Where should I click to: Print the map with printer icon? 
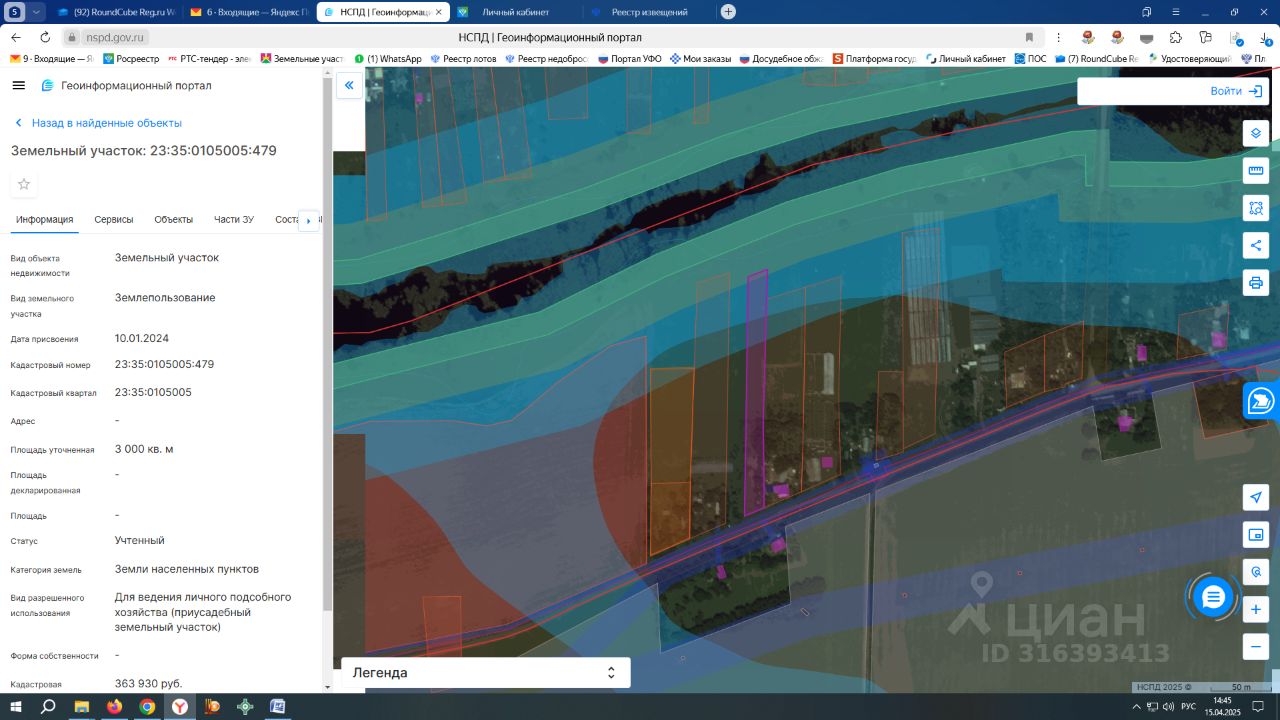pos(1256,282)
